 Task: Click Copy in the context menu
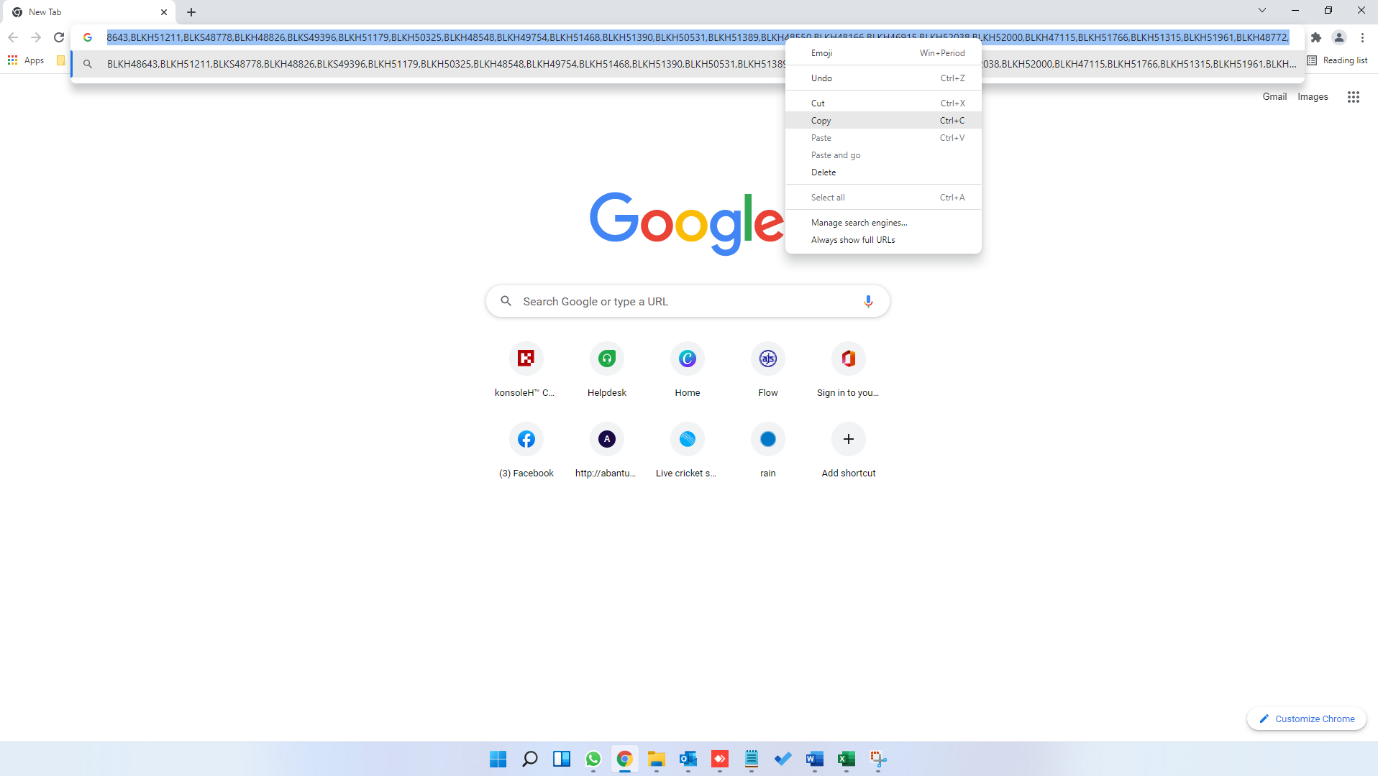tap(883, 120)
